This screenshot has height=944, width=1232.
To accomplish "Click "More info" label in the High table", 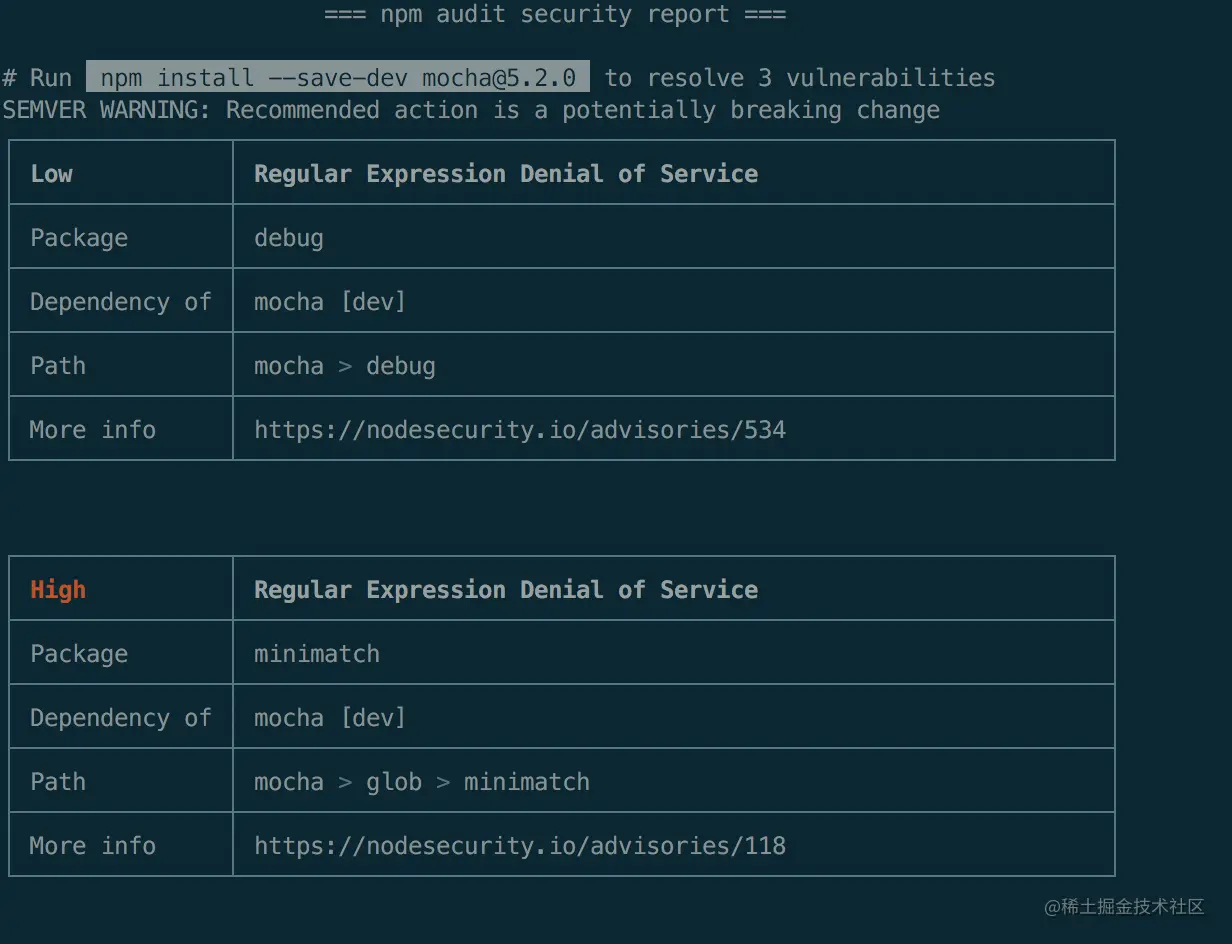I will 93,846.
